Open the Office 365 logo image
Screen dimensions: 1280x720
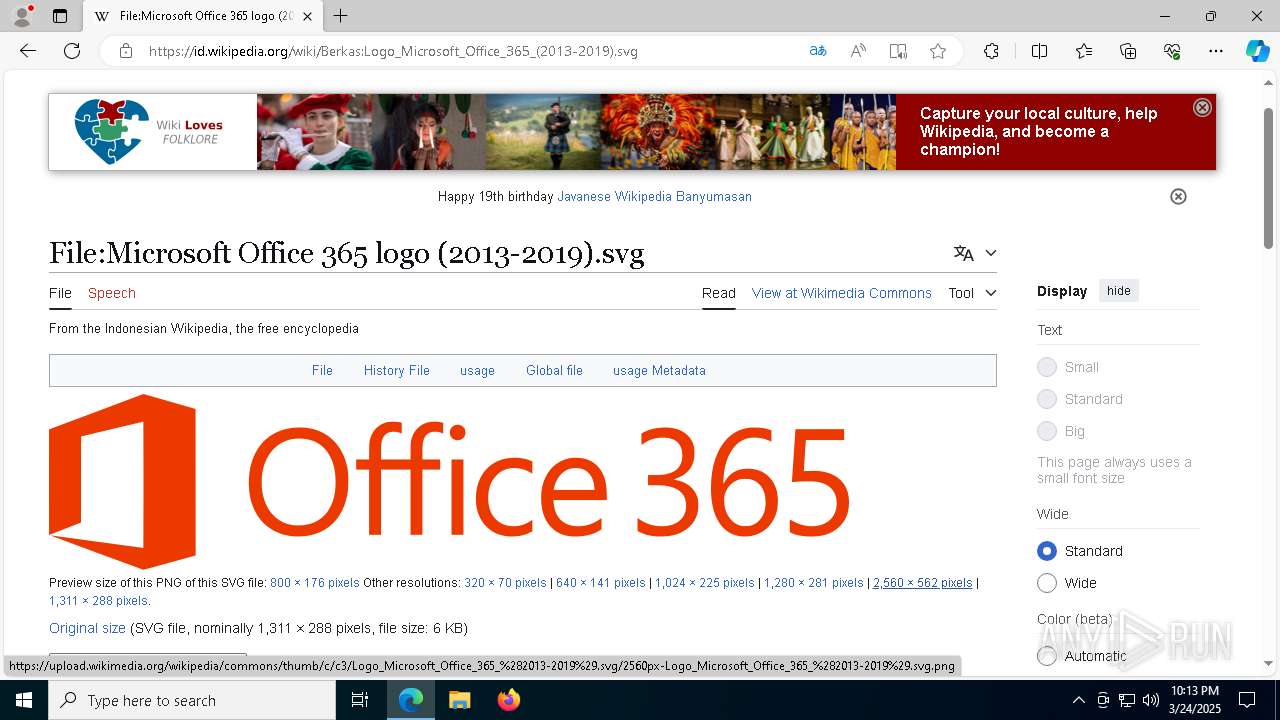449,481
